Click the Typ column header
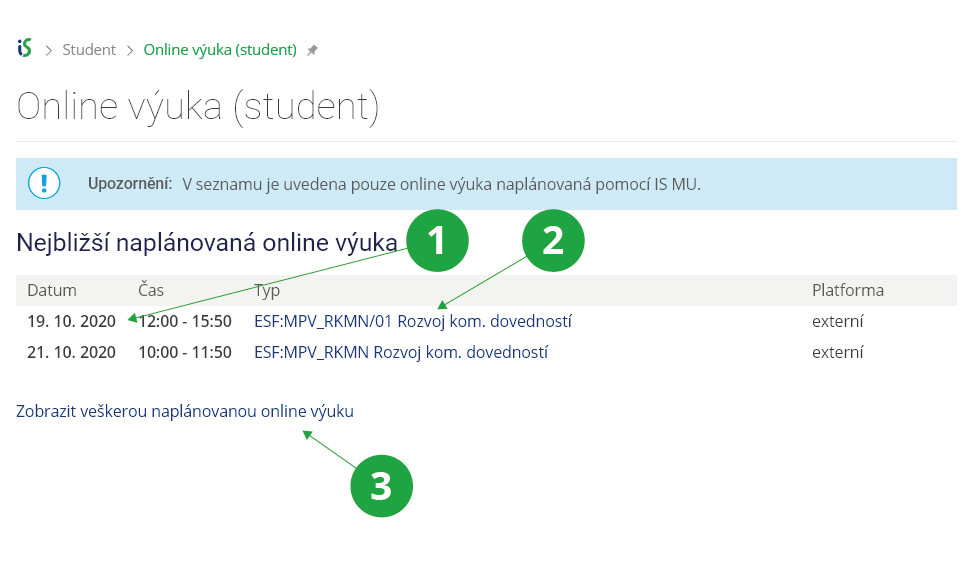The height and width of the screenshot is (569, 969). coord(267,290)
